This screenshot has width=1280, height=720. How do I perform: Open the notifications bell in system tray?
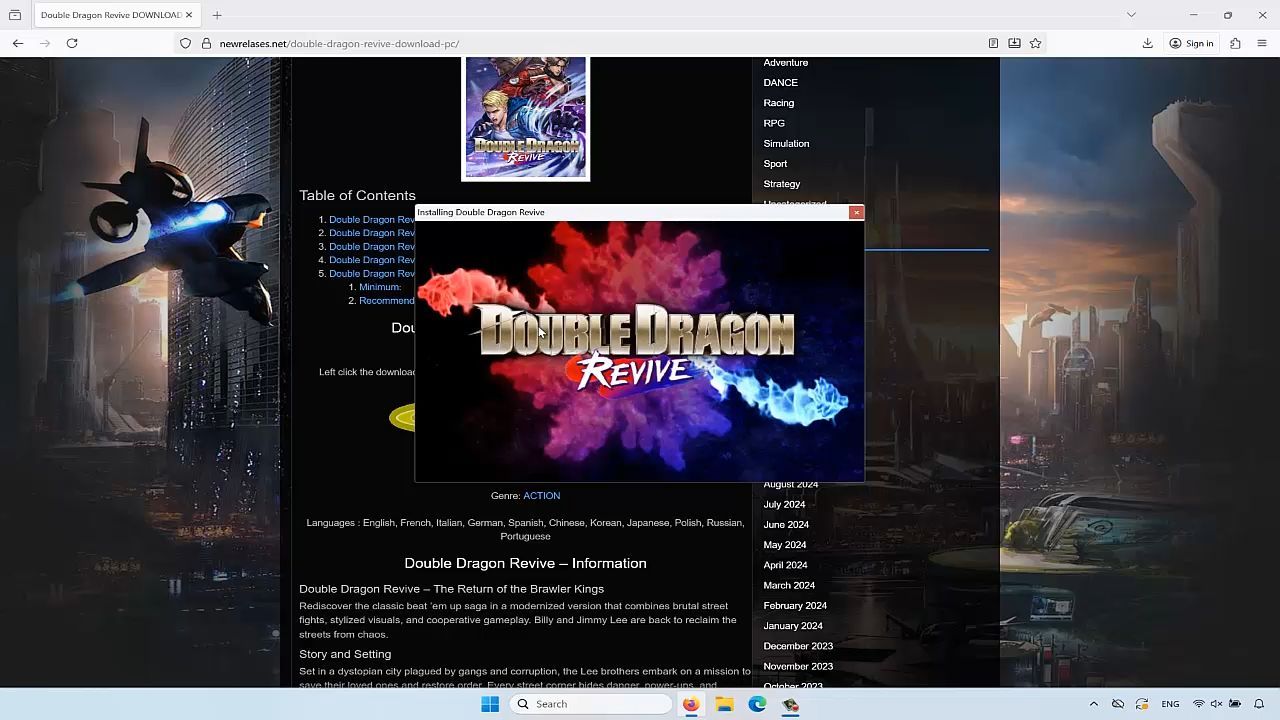1259,704
